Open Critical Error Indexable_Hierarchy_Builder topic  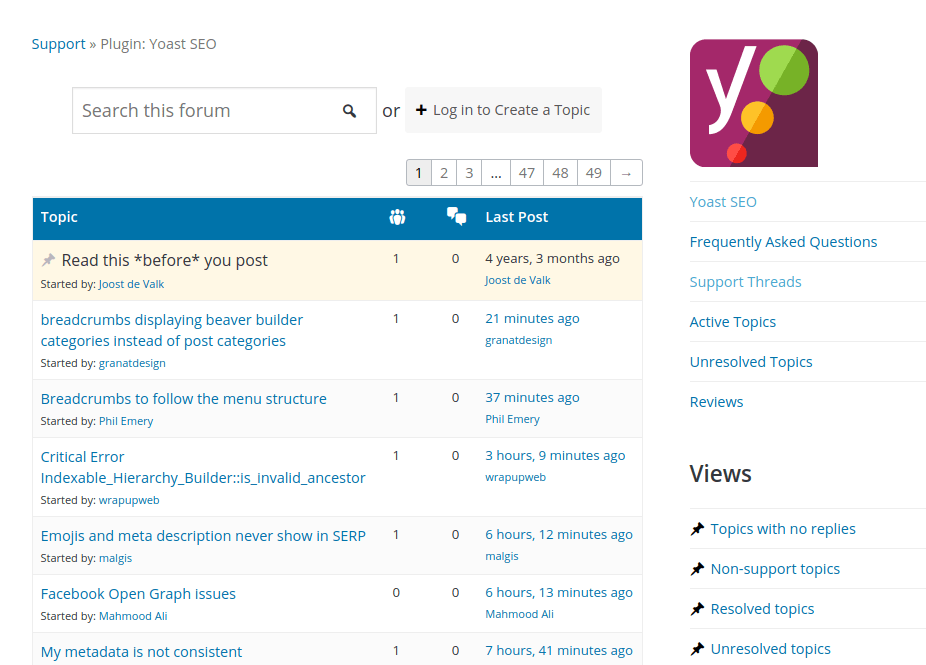point(203,468)
